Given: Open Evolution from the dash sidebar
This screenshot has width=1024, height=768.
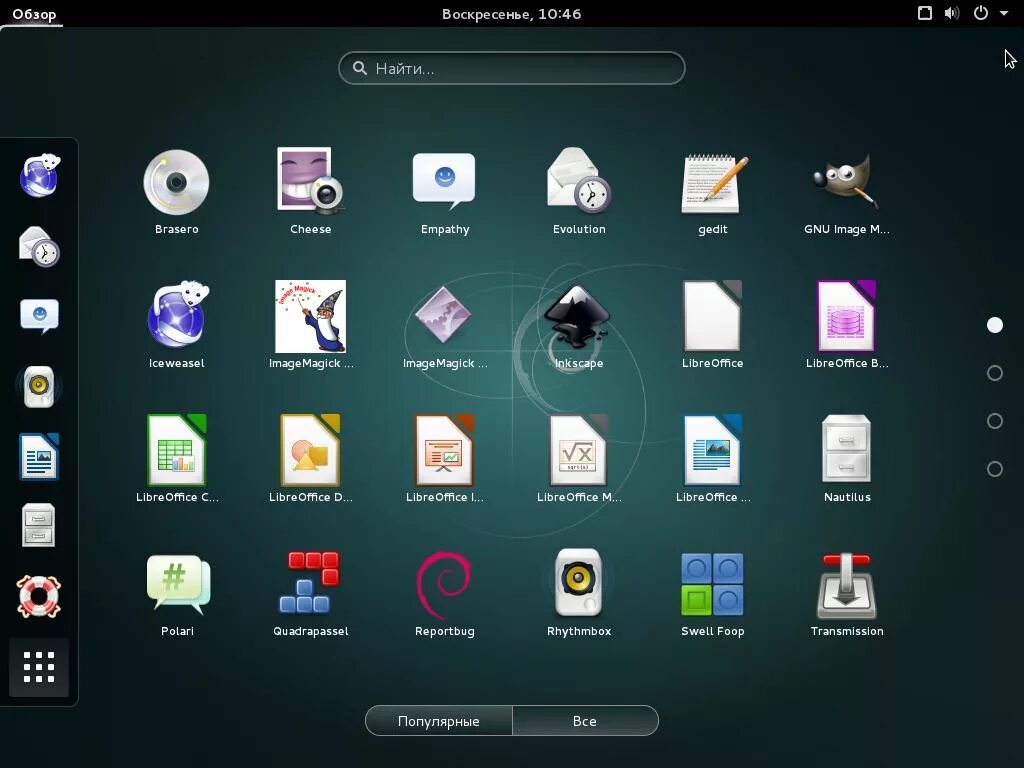Looking at the screenshot, I should tap(39, 246).
